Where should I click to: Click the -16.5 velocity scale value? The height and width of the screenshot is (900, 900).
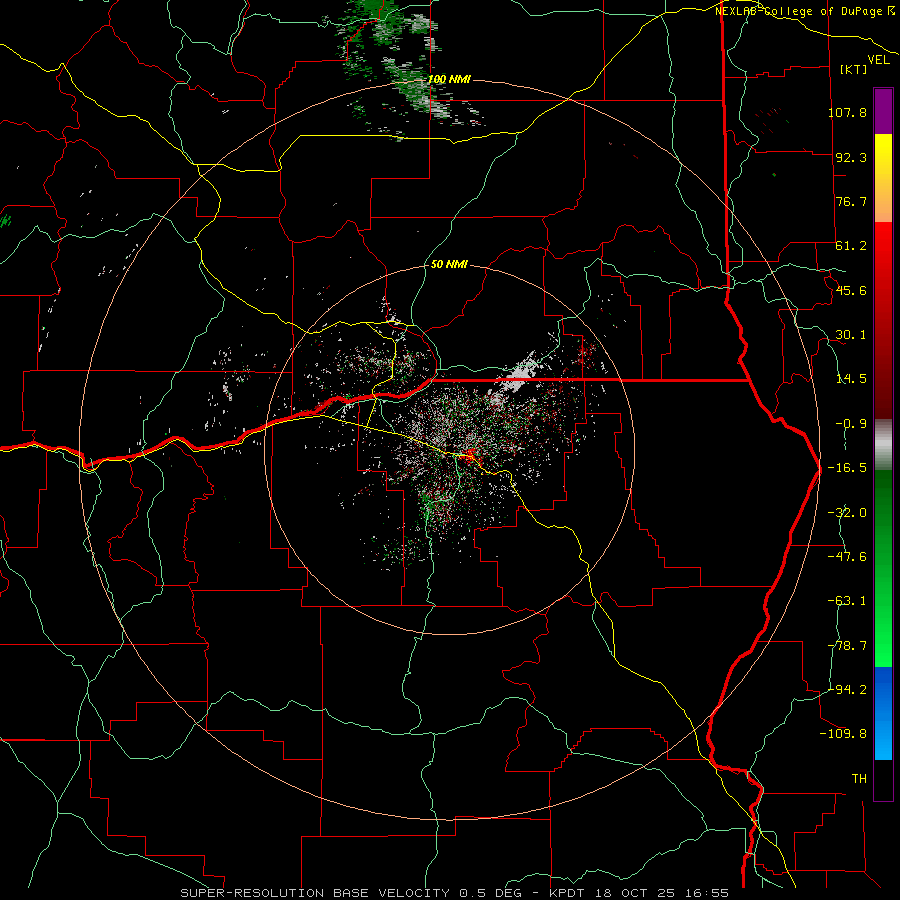click(x=847, y=468)
